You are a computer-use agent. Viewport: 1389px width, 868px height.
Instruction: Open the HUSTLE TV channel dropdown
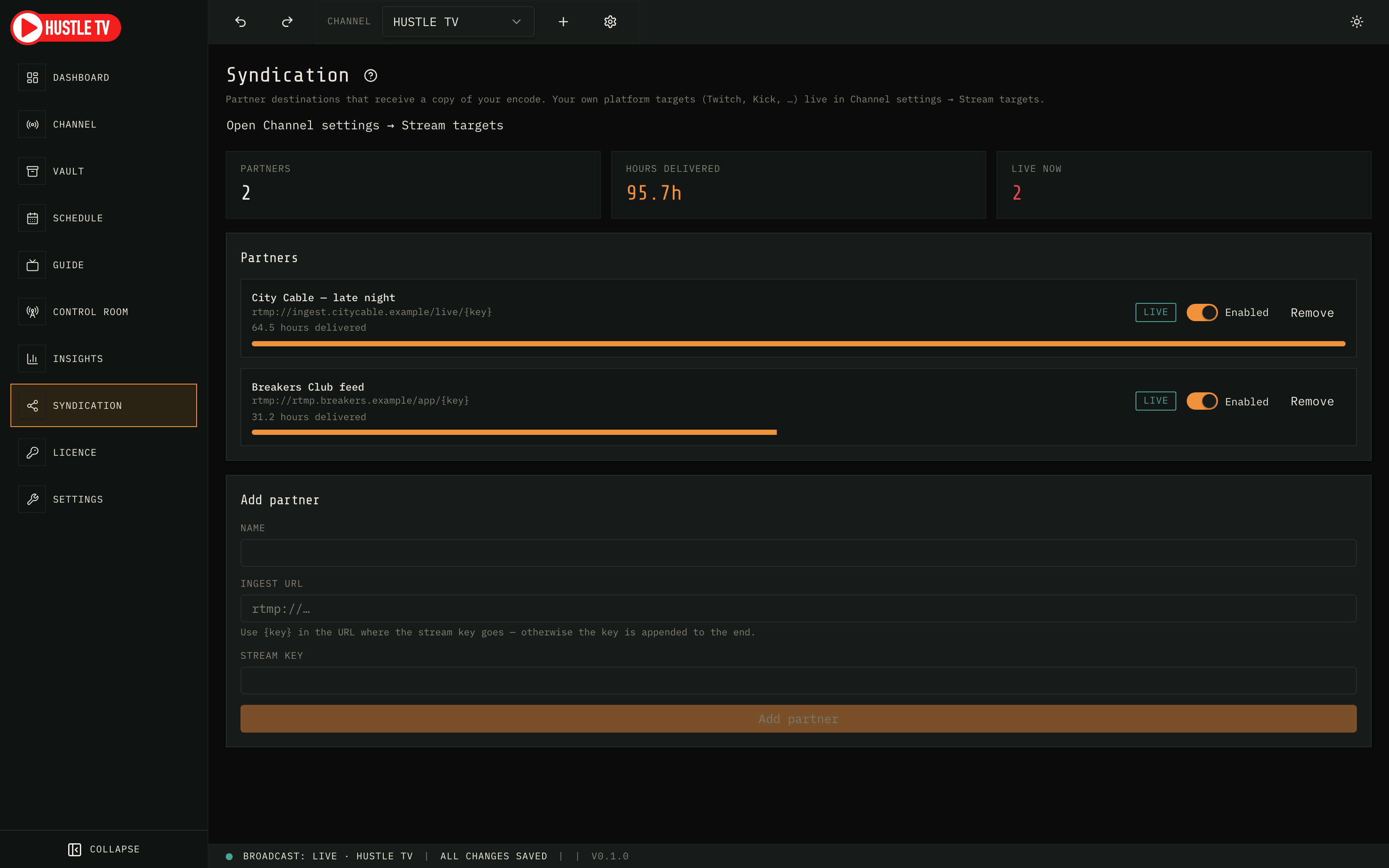[458, 22]
